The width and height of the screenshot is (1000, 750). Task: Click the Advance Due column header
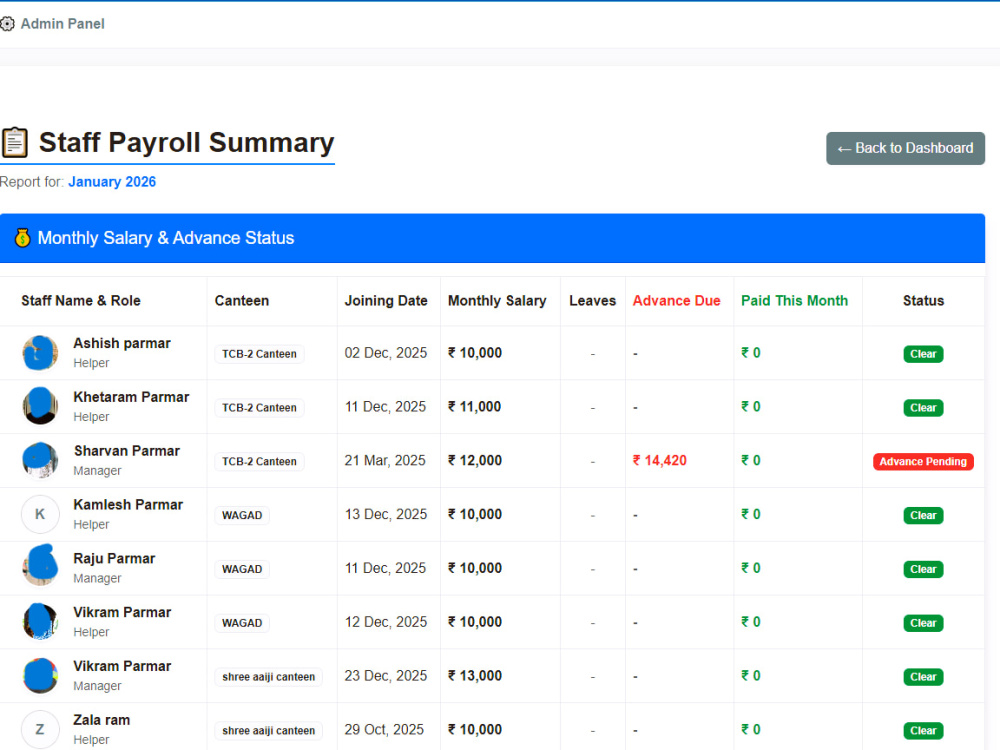(x=677, y=301)
